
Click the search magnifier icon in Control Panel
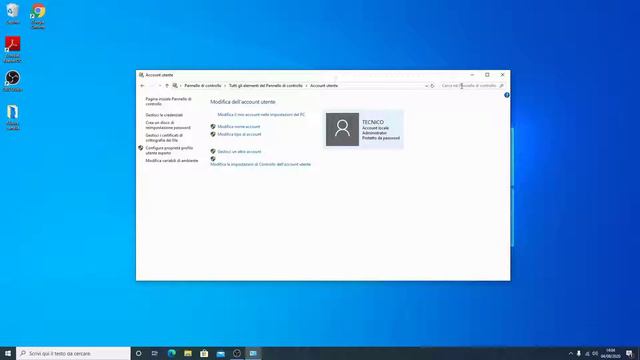click(x=502, y=86)
